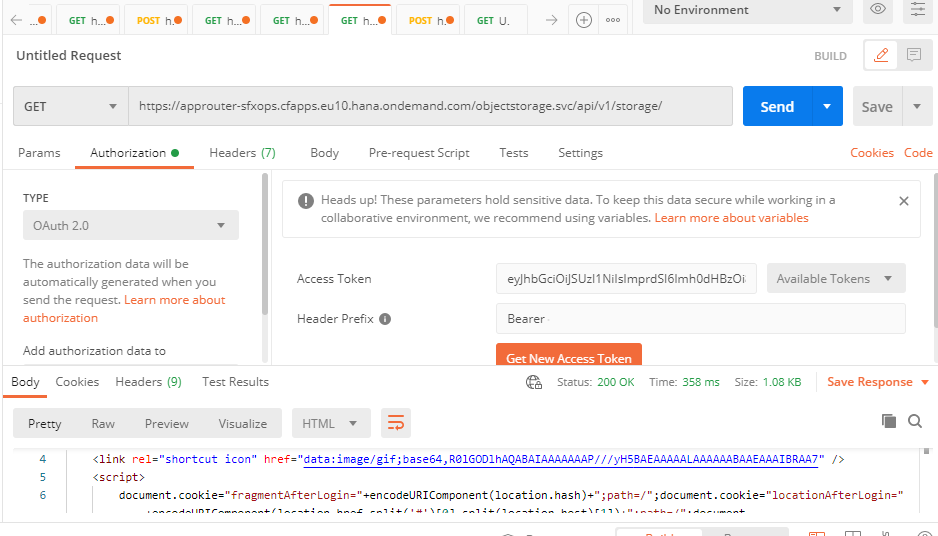Switch response view to Raw

click(x=103, y=424)
